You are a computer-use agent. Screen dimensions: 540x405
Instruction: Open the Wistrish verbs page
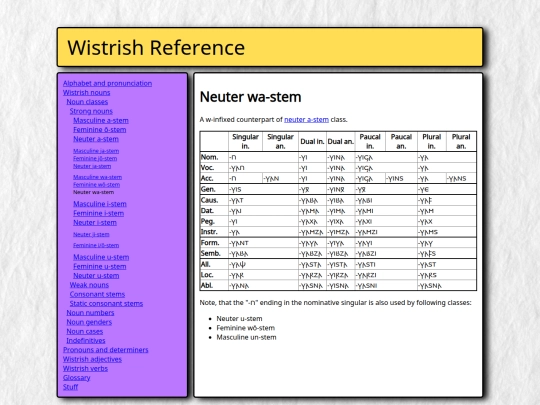pyautogui.click(x=85, y=368)
